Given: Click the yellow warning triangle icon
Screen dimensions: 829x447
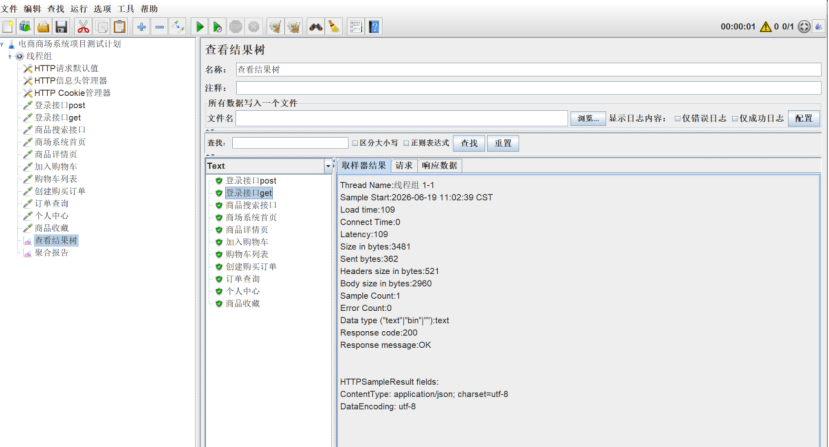Looking at the screenshot, I should [765, 26].
